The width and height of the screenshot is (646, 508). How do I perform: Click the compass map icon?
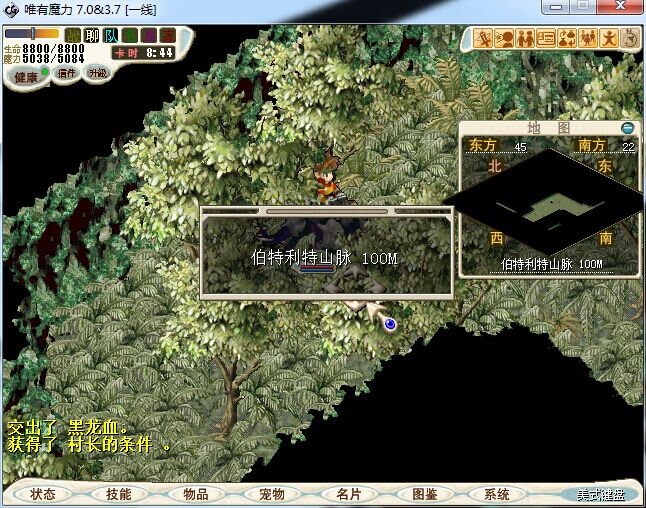coord(630,40)
